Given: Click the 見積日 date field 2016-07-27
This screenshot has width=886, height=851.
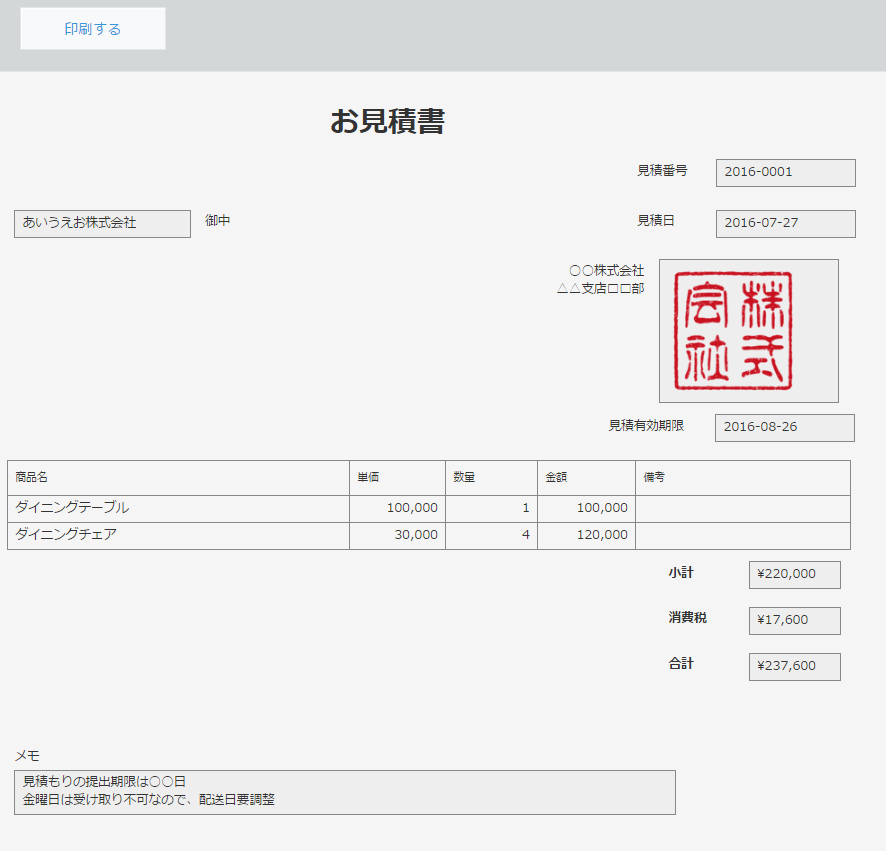Looking at the screenshot, I should (785, 223).
